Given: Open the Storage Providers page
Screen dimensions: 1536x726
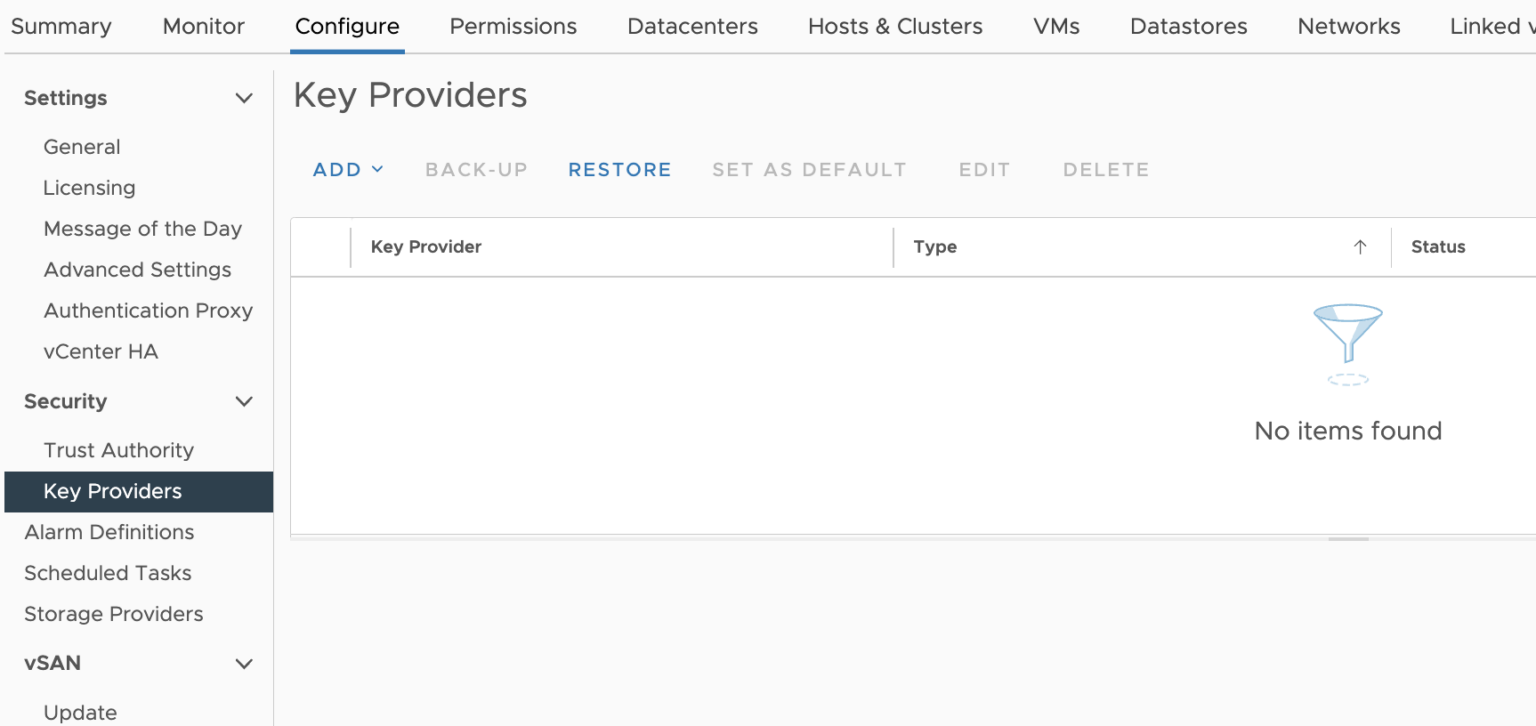Looking at the screenshot, I should click(113, 613).
